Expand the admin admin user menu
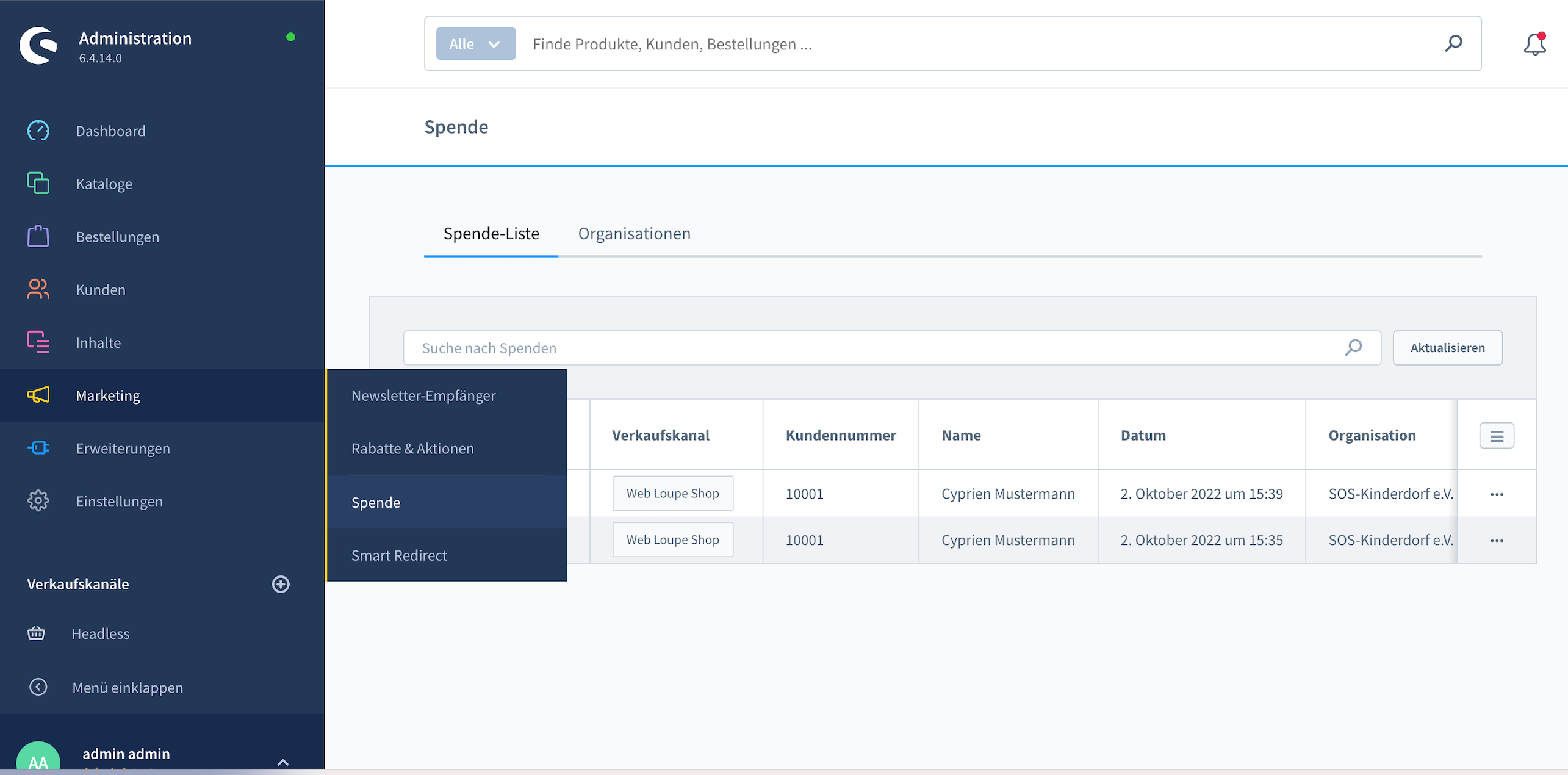 tap(282, 762)
